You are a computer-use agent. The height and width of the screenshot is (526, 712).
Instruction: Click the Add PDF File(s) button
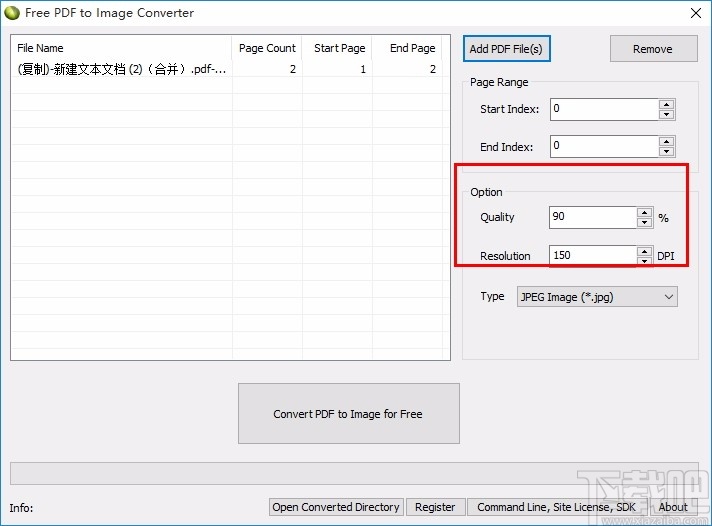(x=506, y=49)
